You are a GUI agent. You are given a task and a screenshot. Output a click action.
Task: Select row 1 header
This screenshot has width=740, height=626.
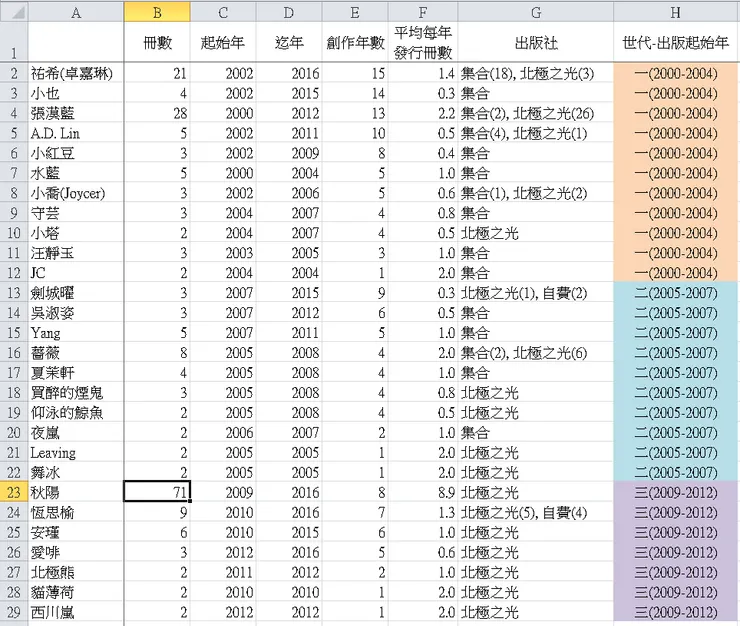click(x=14, y=42)
